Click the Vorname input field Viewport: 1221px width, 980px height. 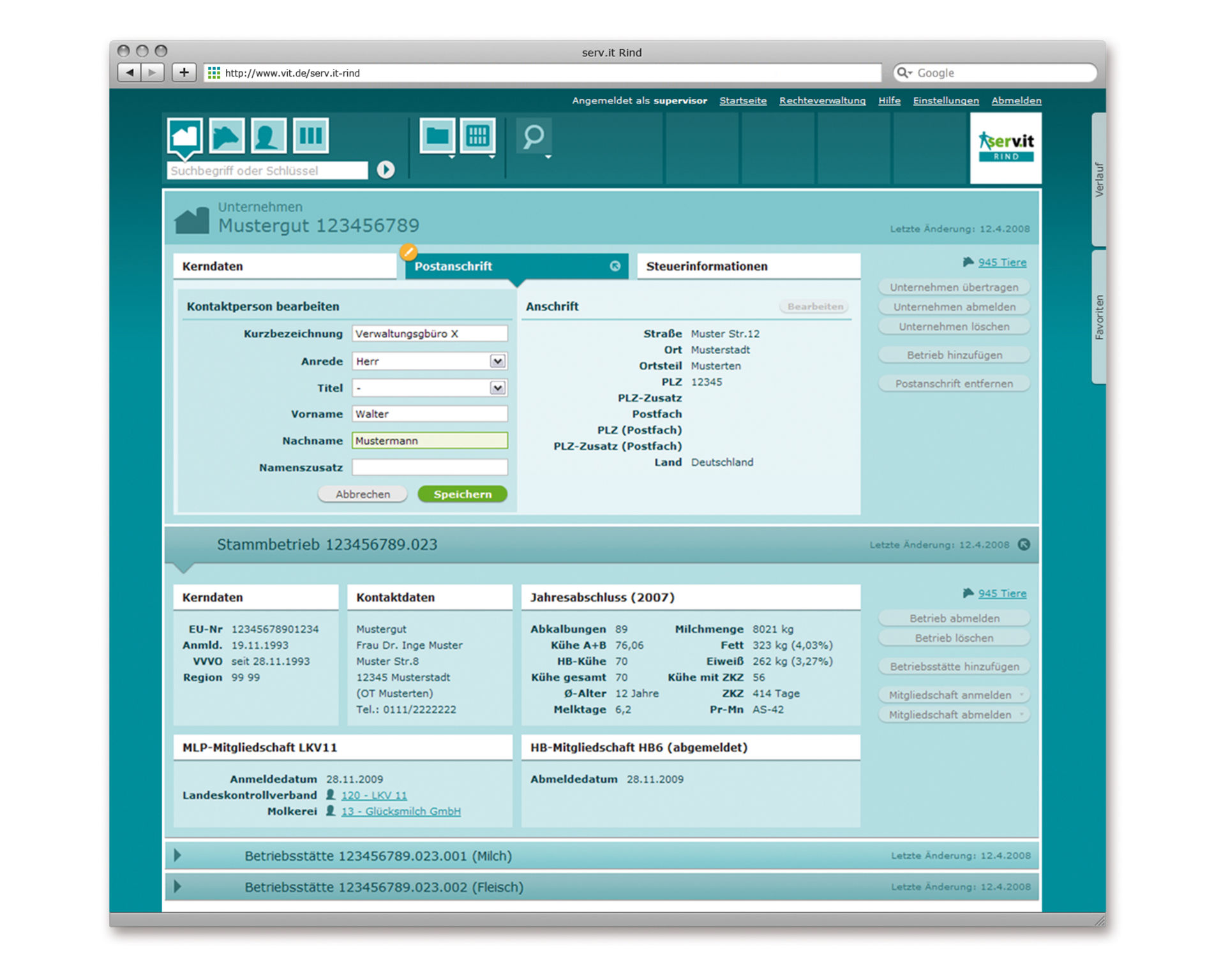(x=430, y=414)
